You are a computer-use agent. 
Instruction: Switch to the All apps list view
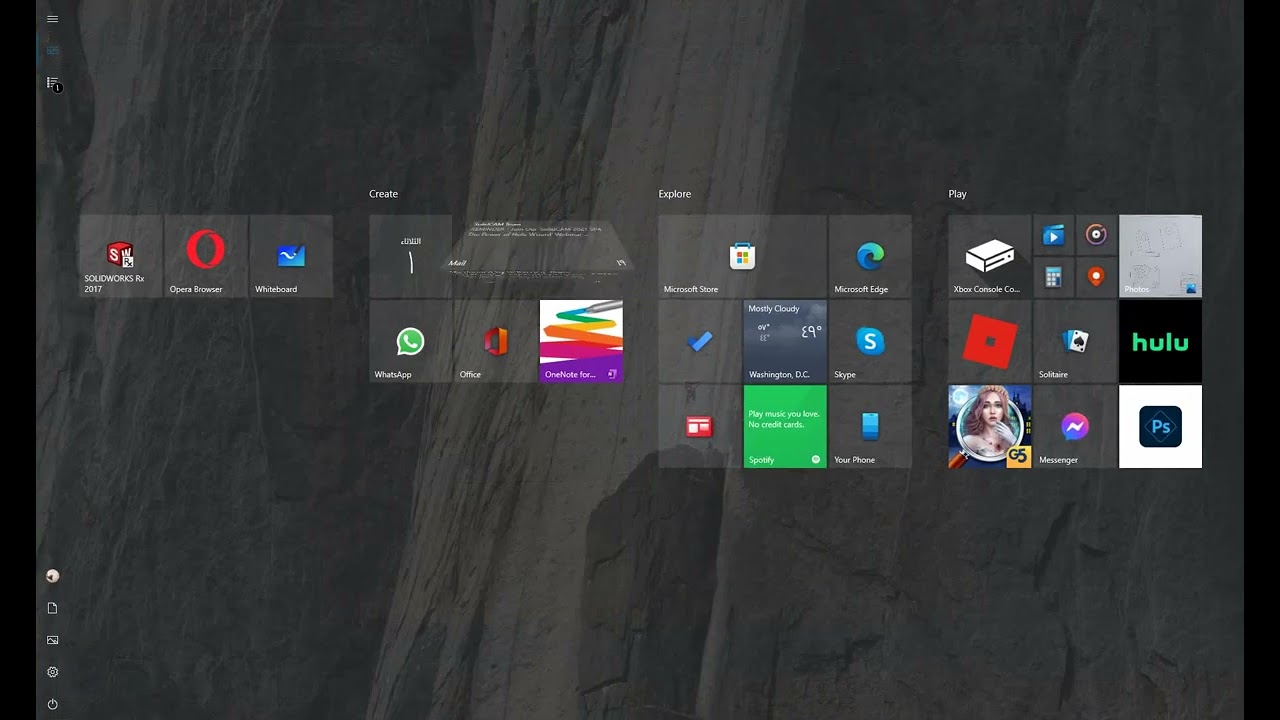[53, 83]
